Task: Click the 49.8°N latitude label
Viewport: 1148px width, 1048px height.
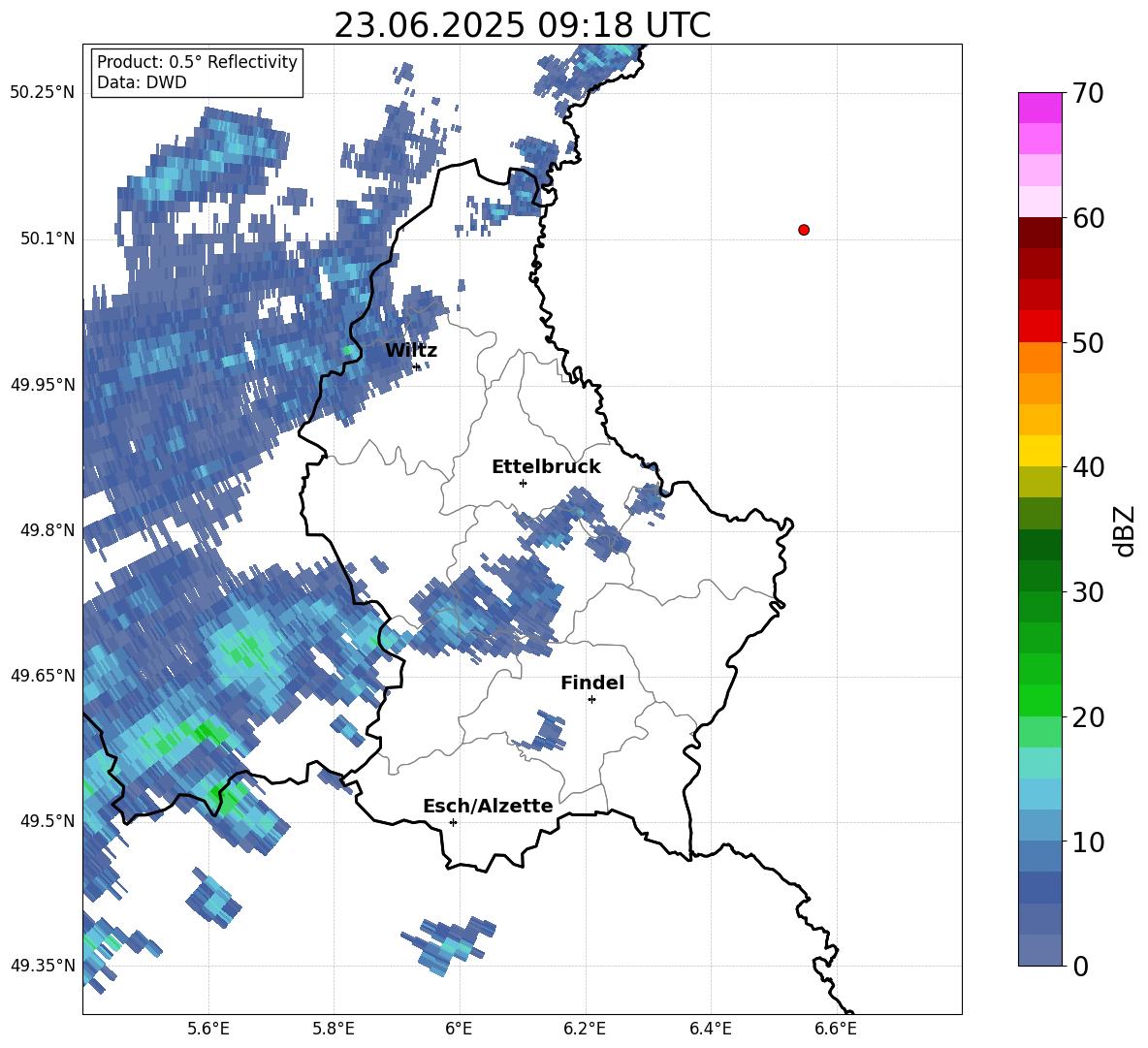Action: click(x=47, y=530)
